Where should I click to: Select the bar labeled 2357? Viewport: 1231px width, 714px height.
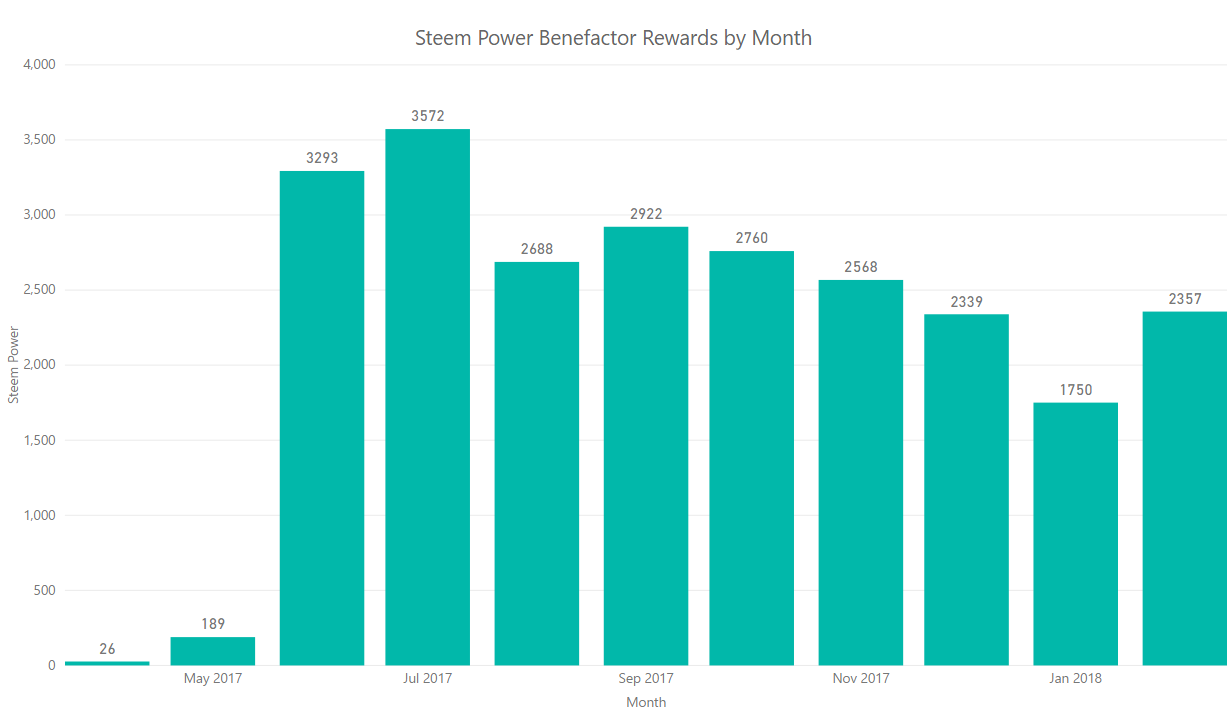pos(1185,488)
